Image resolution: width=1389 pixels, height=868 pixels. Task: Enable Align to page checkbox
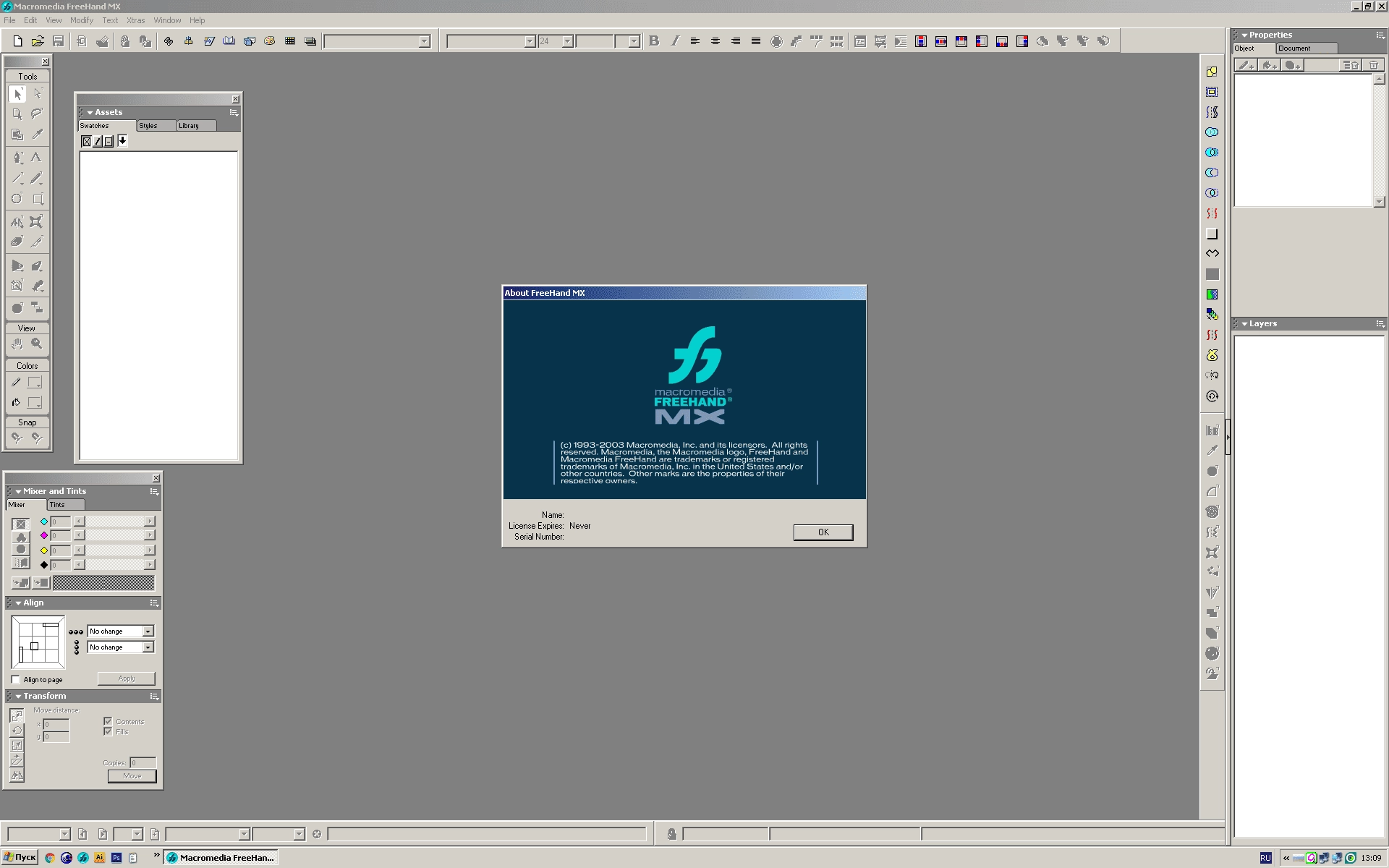click(x=15, y=679)
